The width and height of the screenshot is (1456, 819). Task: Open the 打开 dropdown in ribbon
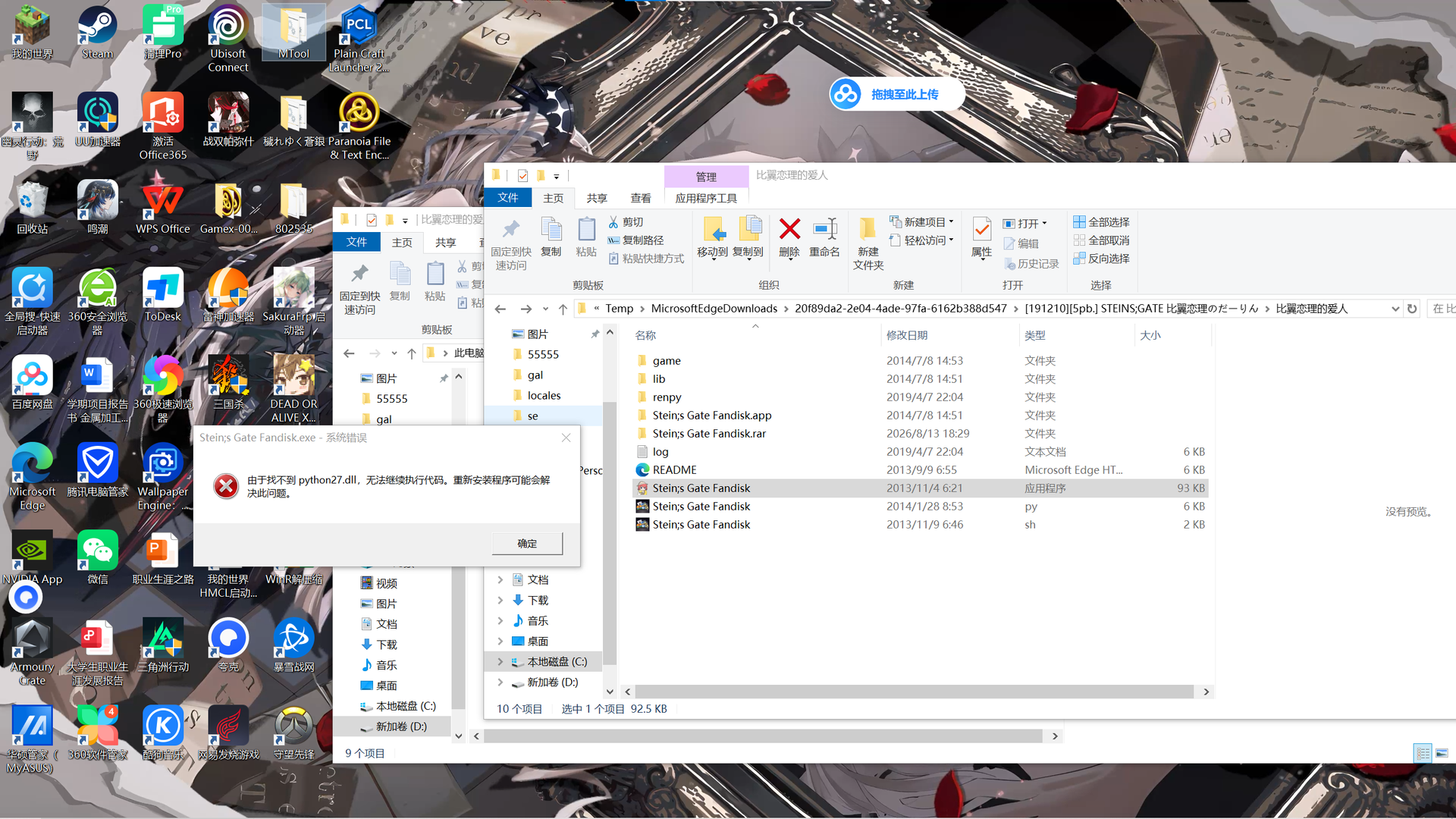coord(1025,224)
